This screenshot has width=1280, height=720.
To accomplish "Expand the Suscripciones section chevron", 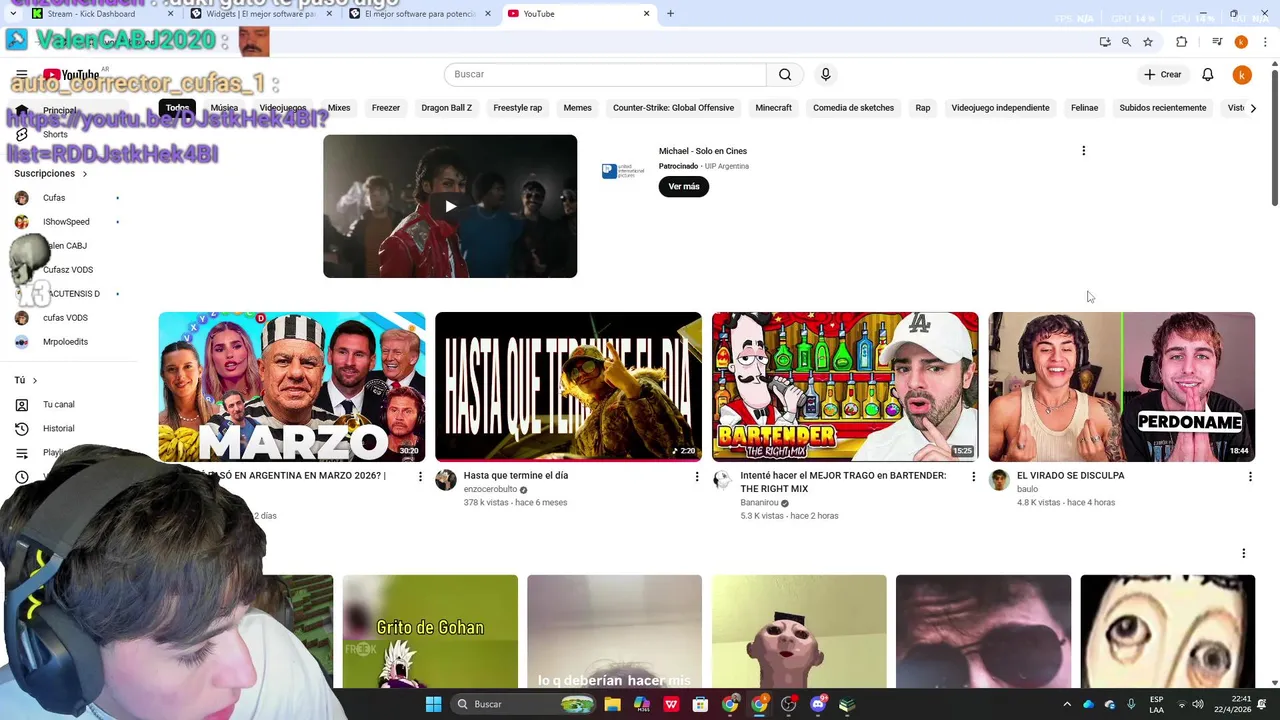I will tap(85, 174).
